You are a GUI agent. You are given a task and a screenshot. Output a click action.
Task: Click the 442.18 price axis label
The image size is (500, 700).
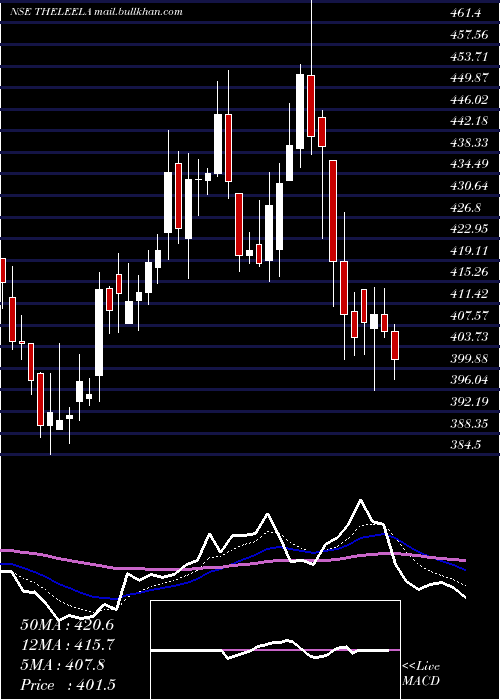coord(469,121)
